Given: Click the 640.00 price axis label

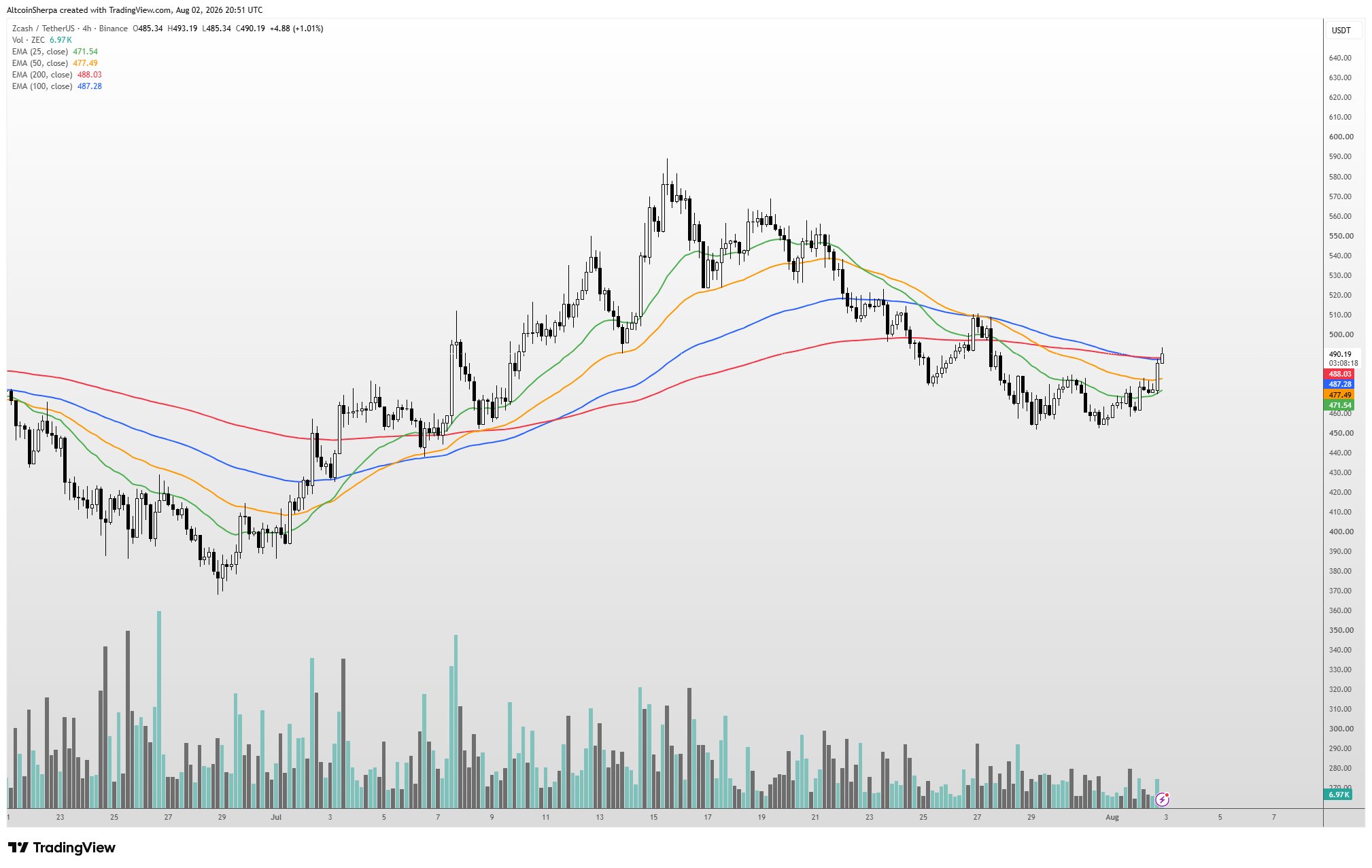Looking at the screenshot, I should [x=1340, y=58].
